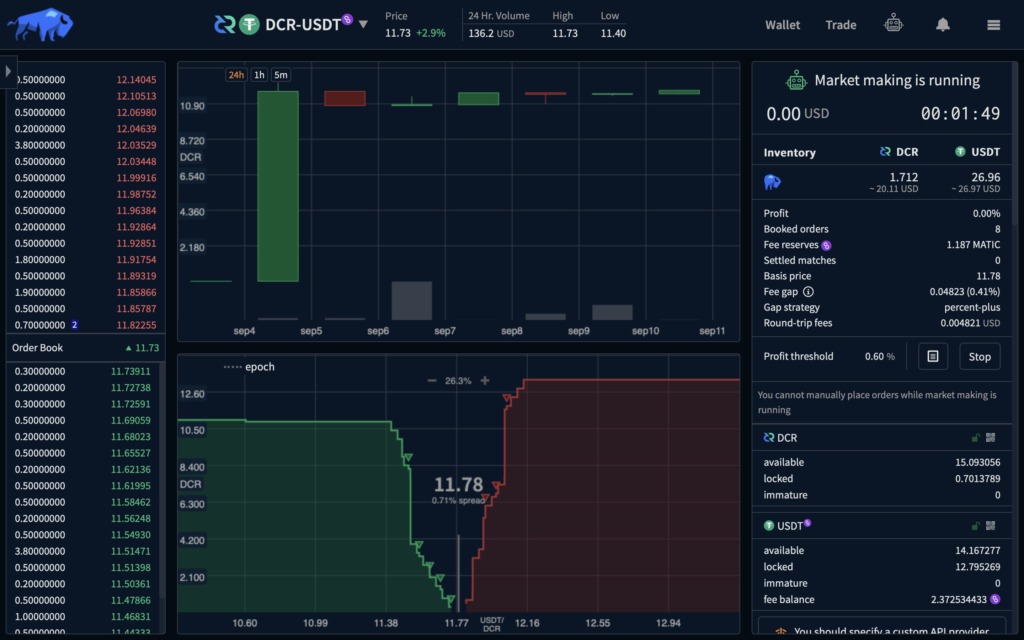Screen dimensions: 1024x640
Task: Open the DCR-USDT market selector dropdown
Action: 363,25
